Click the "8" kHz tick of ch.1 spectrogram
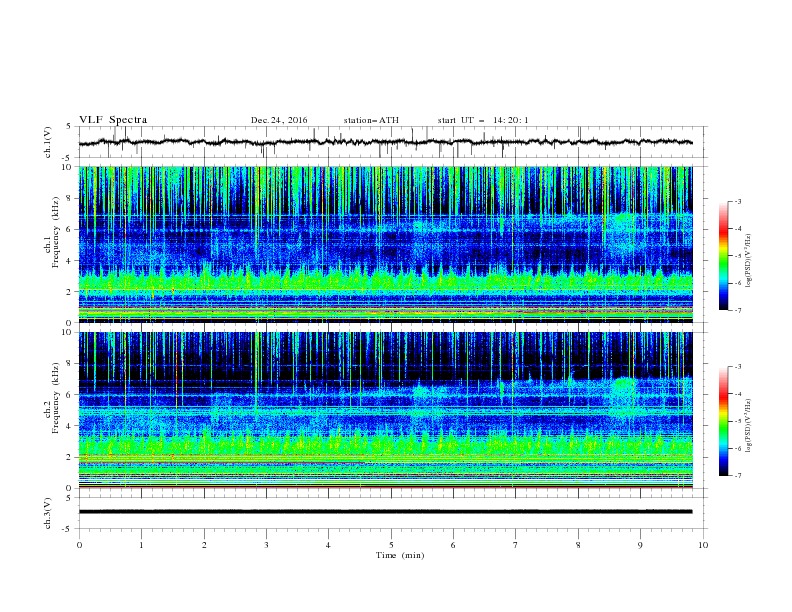The width and height of the screenshot is (792, 612). click(69, 198)
